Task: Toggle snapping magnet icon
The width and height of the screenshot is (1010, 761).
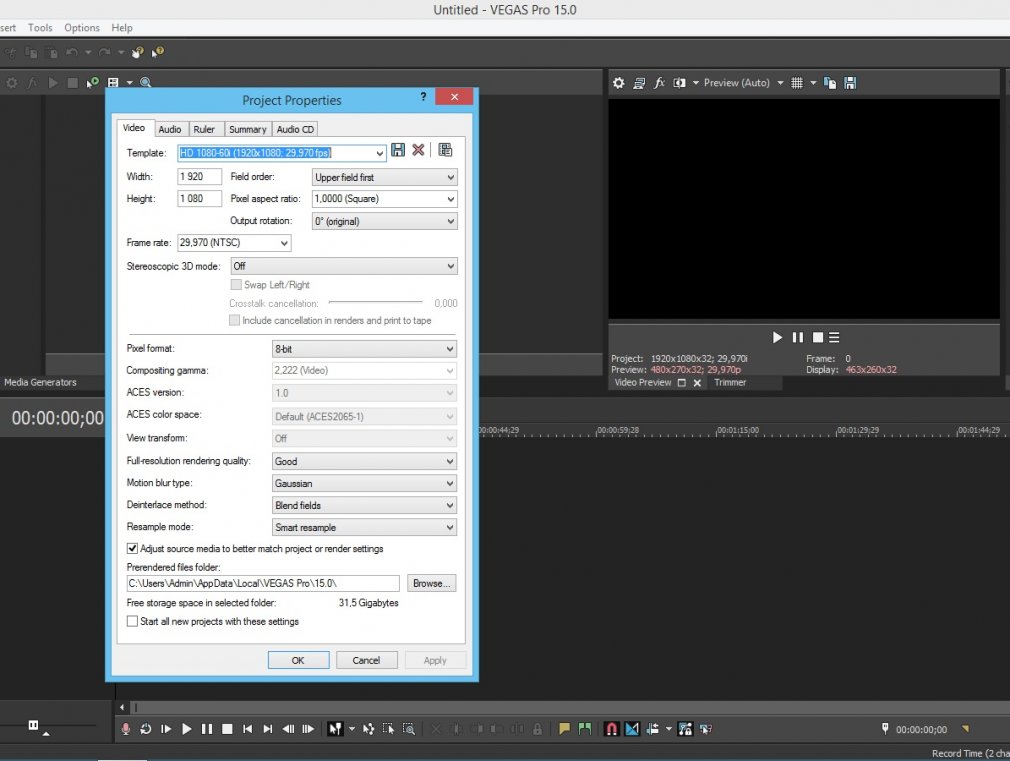Action: point(611,729)
